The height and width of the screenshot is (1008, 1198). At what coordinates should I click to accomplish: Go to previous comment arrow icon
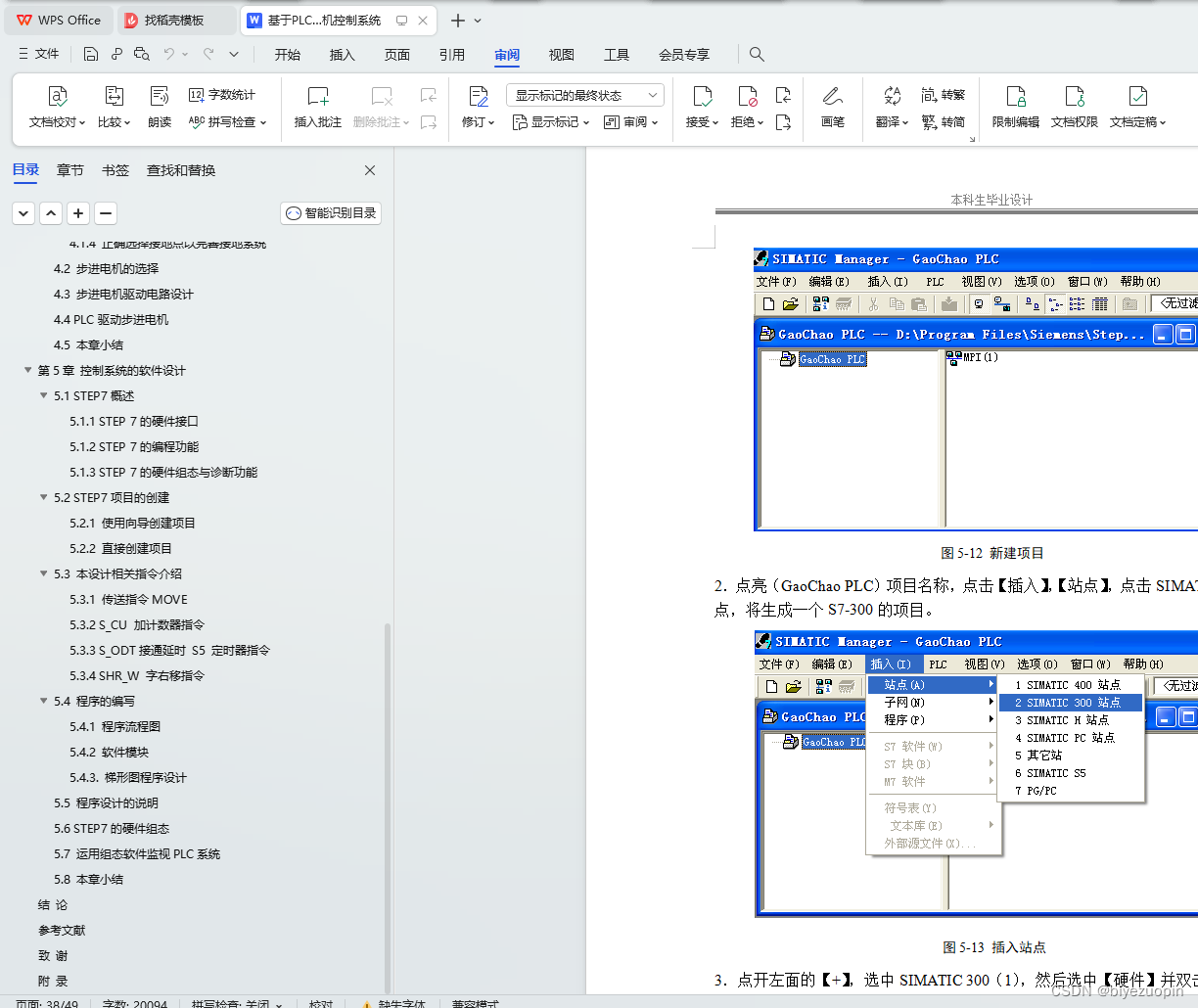pos(429,95)
